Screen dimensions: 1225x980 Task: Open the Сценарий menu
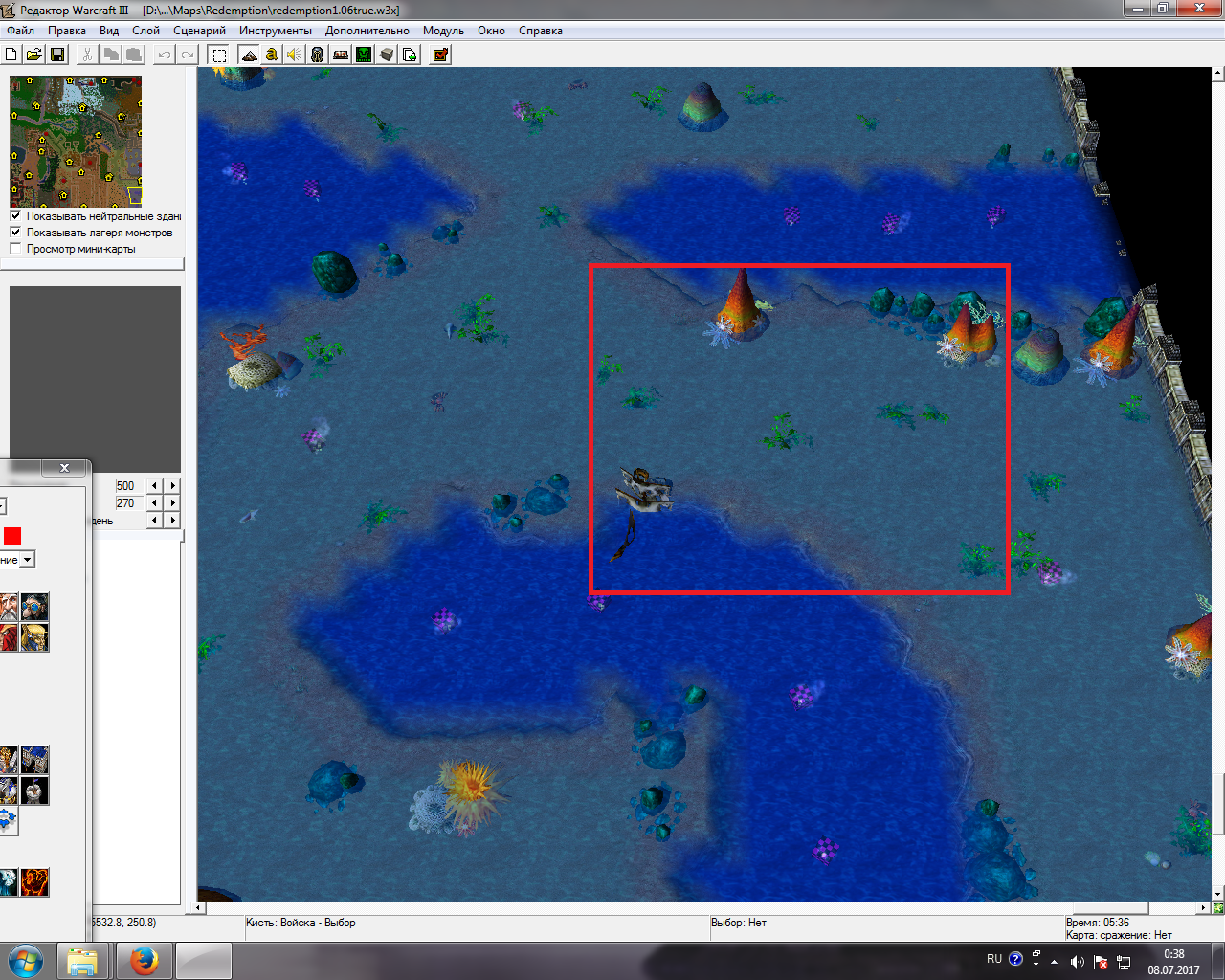point(199,31)
